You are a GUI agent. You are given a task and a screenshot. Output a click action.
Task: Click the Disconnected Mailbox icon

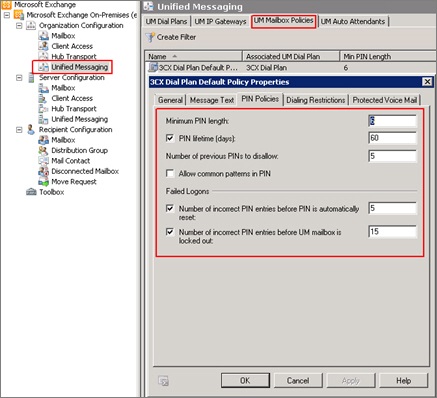pyautogui.click(x=43, y=171)
